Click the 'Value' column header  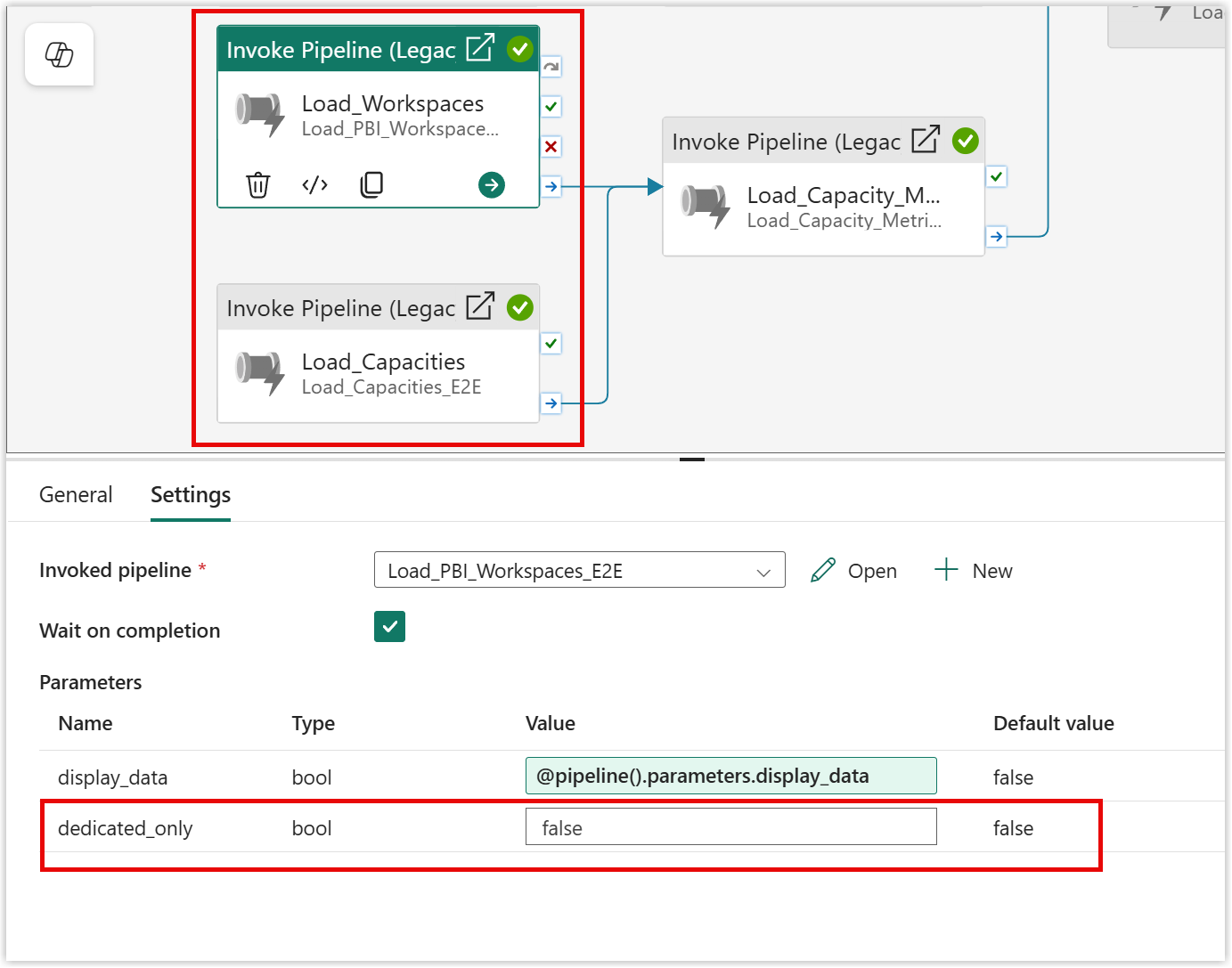551,723
